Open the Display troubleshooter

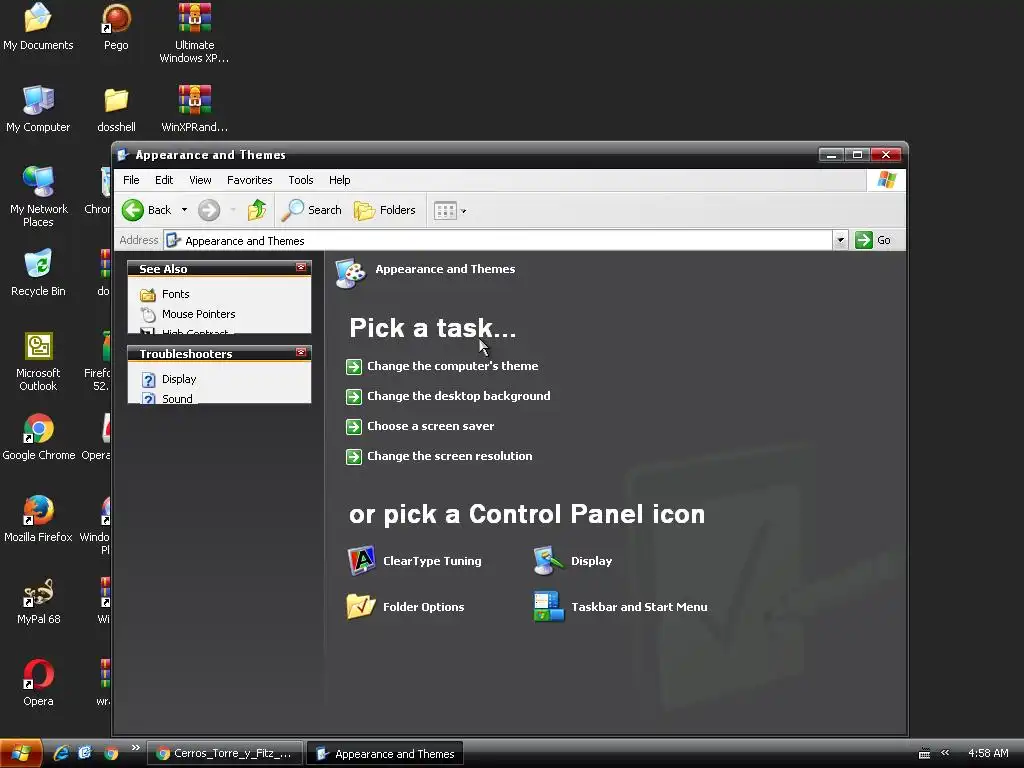coord(170,379)
